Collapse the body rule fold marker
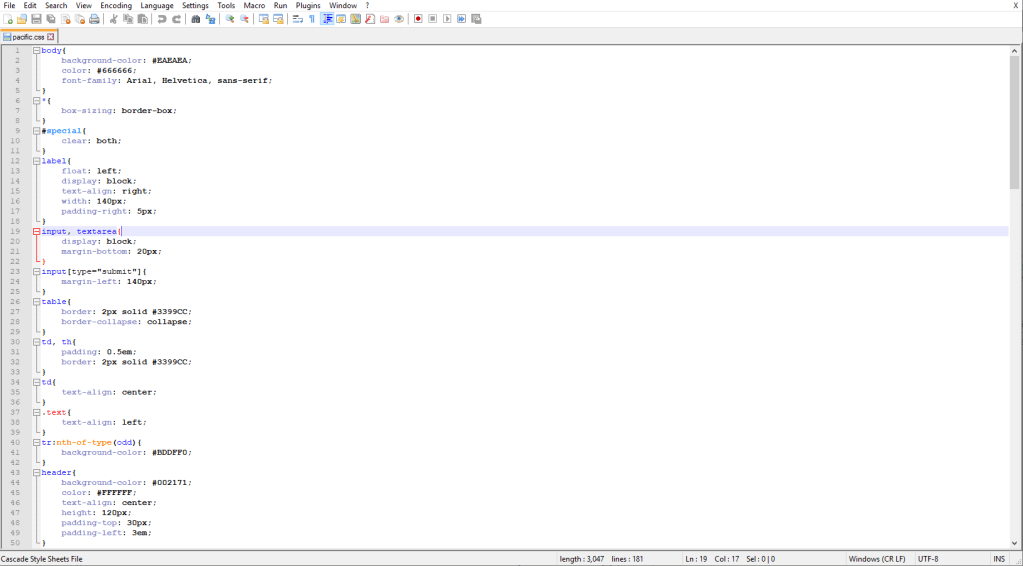The height and width of the screenshot is (566, 1023). (x=37, y=50)
